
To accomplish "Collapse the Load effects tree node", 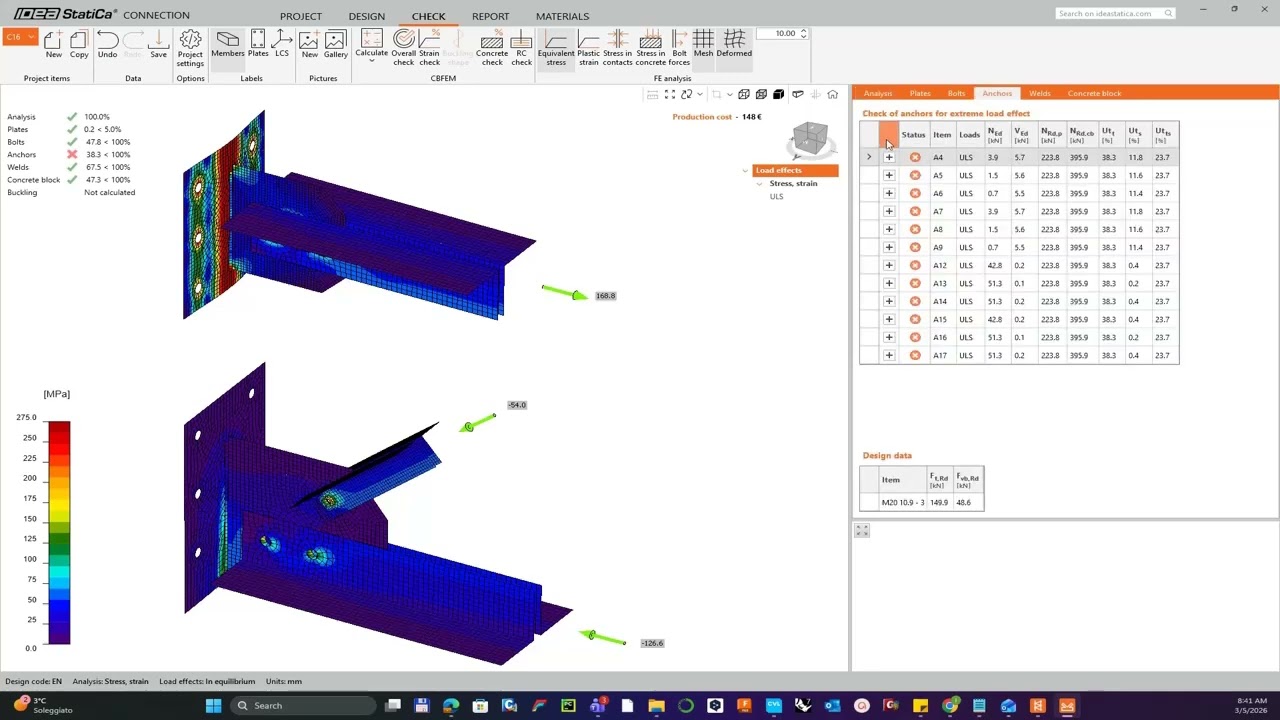I will pos(745,171).
